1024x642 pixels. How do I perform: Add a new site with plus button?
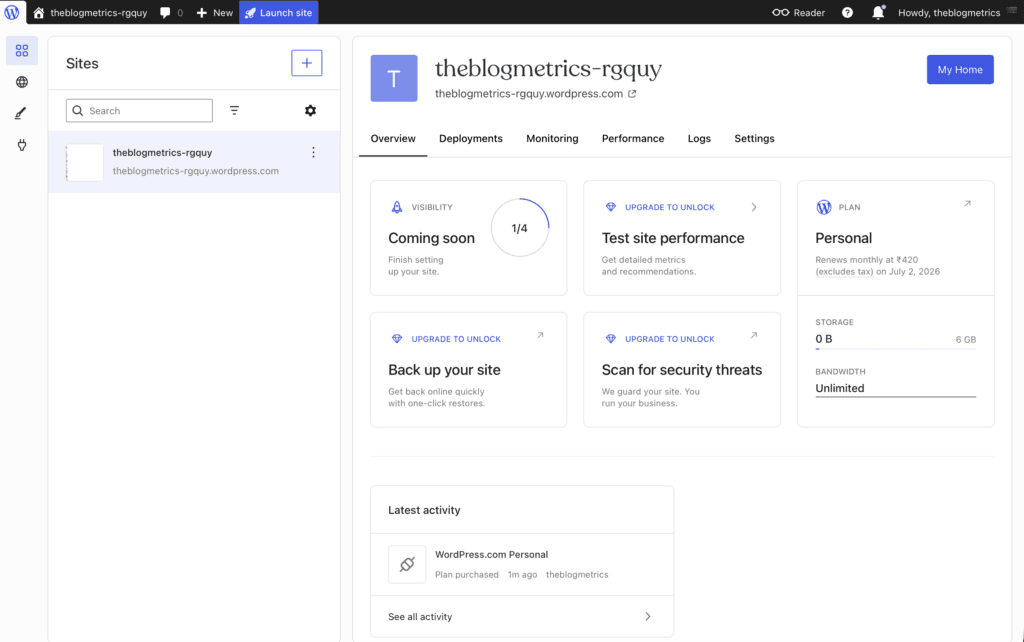tap(306, 63)
